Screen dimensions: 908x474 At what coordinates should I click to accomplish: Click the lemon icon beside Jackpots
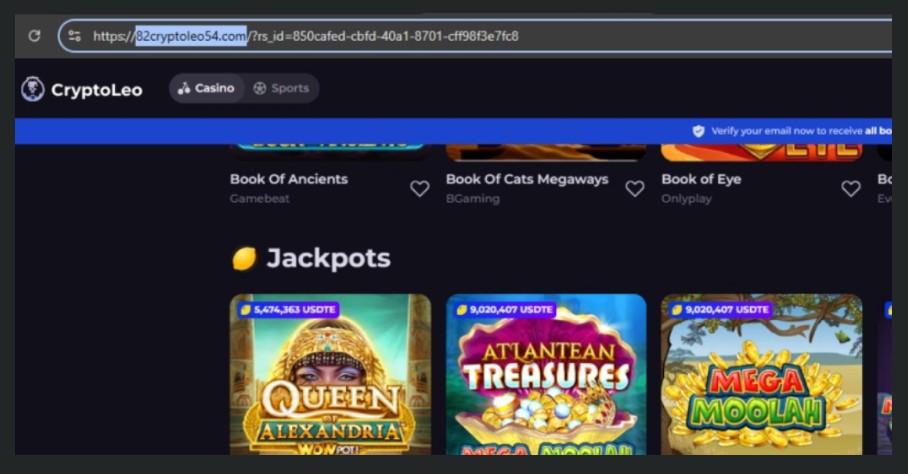coord(244,258)
